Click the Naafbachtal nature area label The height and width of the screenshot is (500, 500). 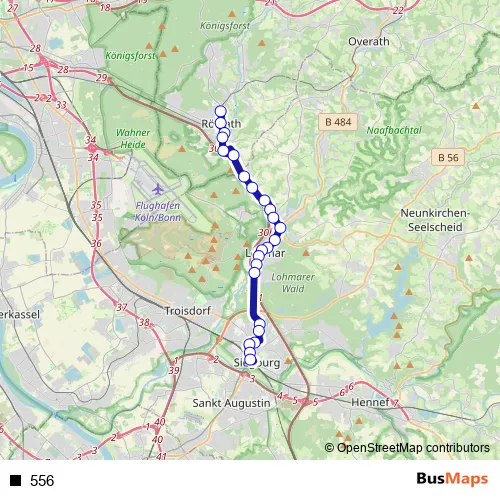(394, 130)
